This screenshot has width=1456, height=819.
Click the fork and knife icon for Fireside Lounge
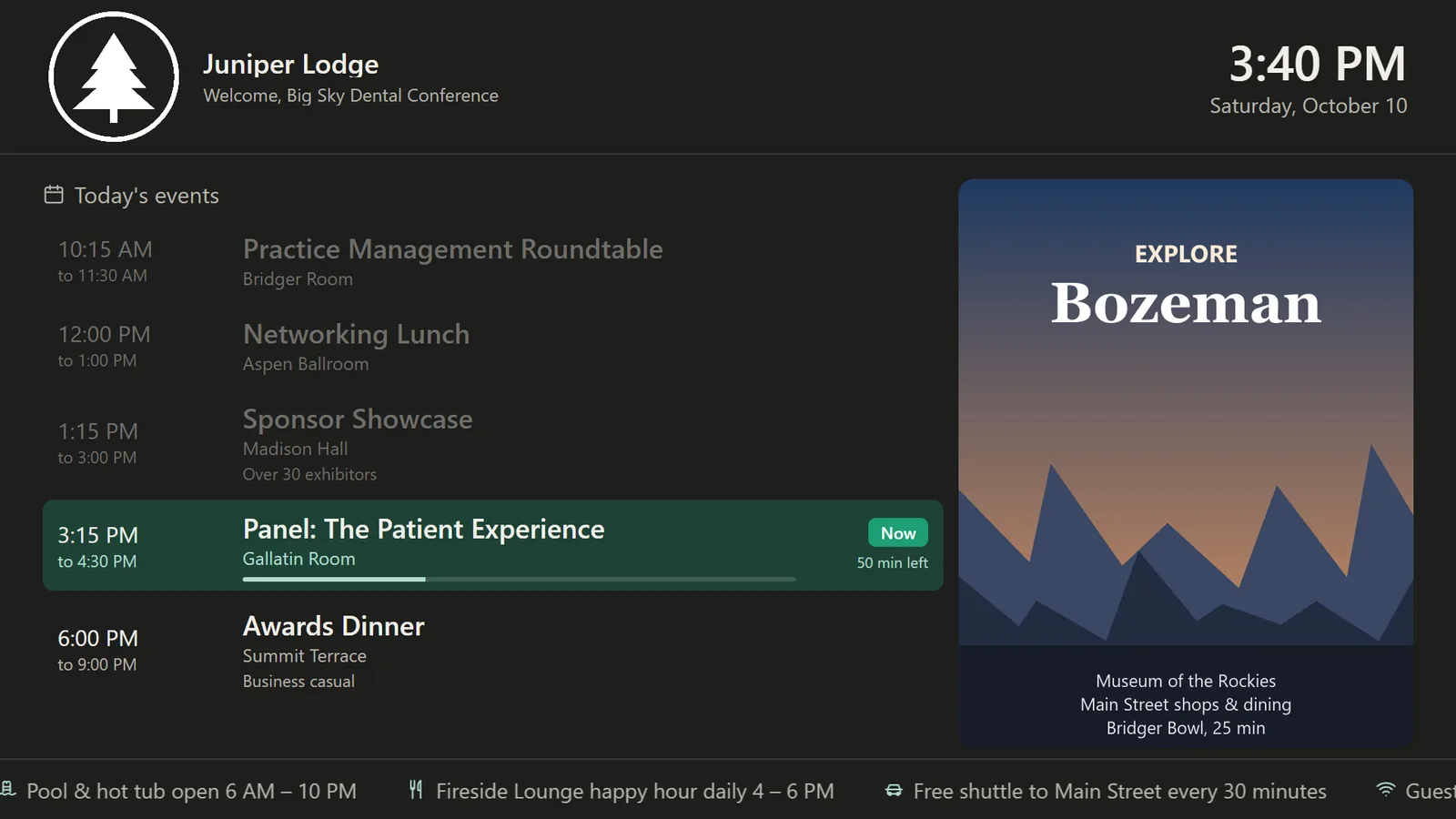pos(416,790)
